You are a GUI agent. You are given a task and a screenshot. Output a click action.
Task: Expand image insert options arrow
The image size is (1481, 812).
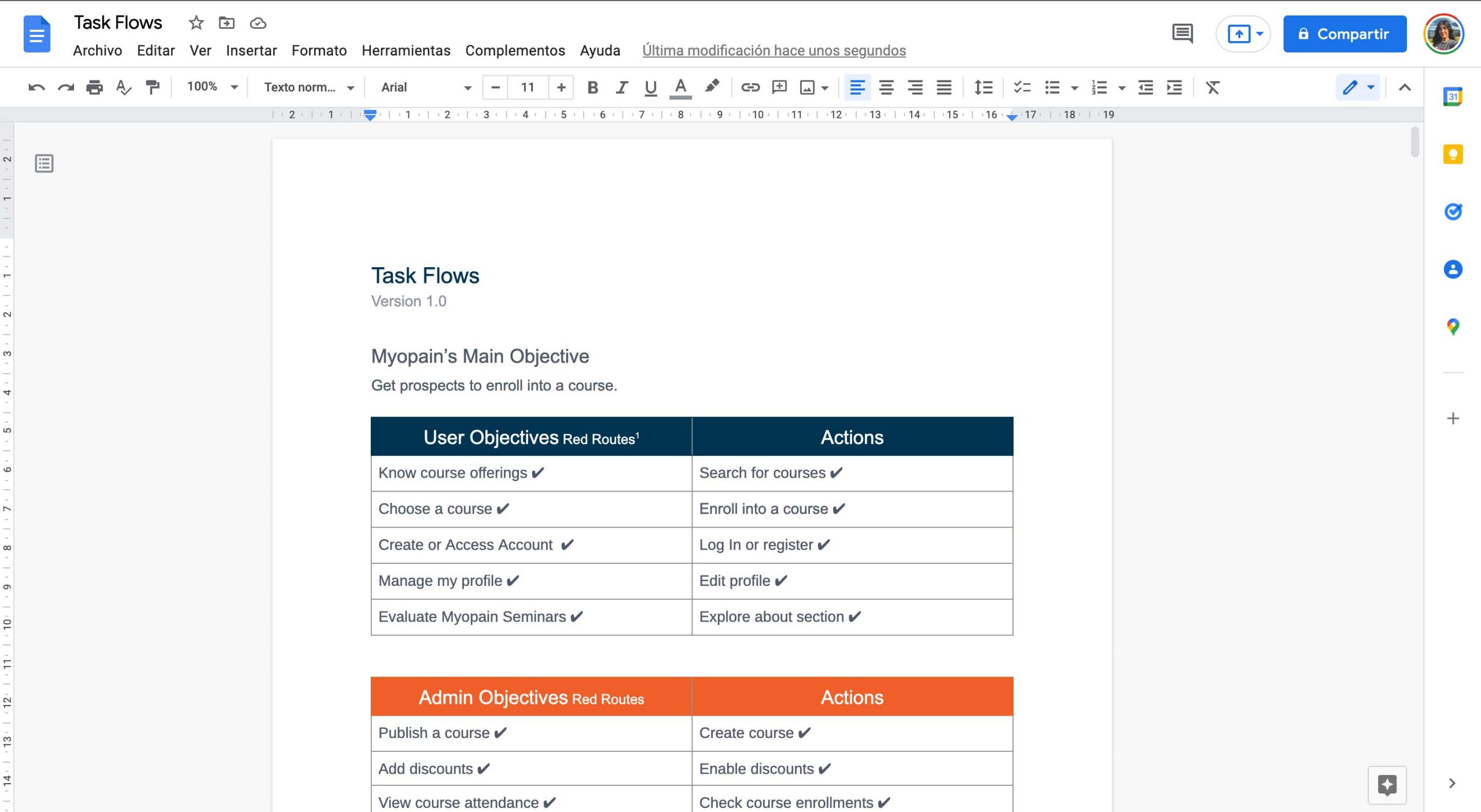point(825,88)
